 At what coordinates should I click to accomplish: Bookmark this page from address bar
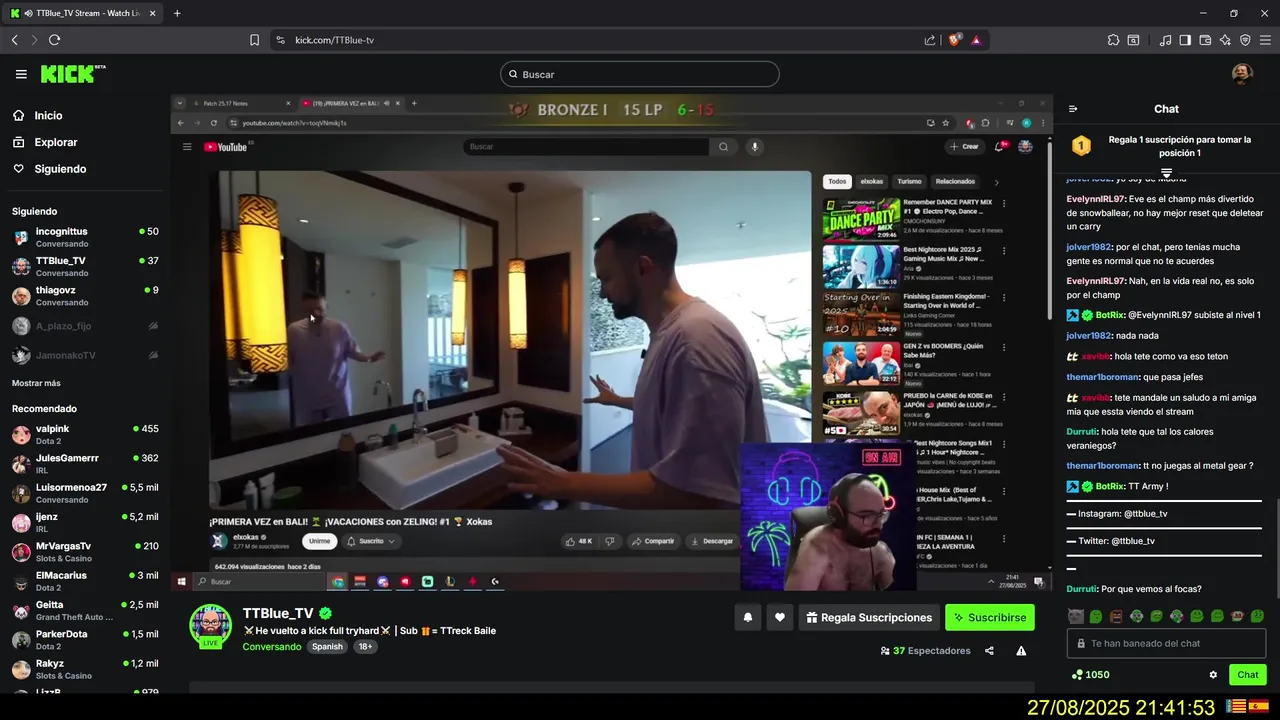[254, 40]
